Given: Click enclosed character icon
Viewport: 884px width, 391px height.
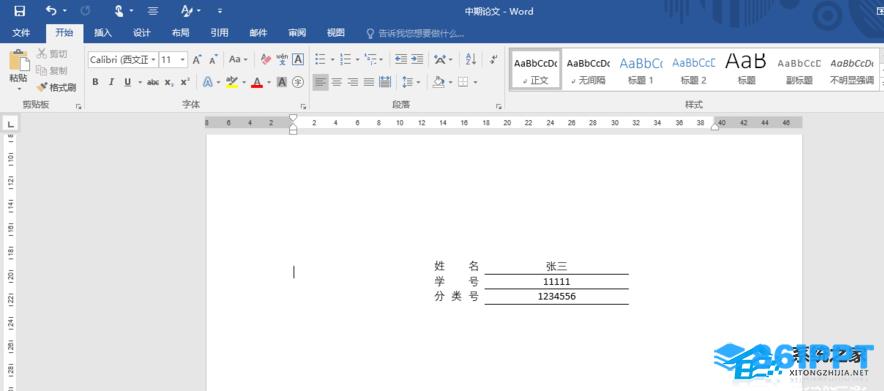Looking at the screenshot, I should point(298,82).
